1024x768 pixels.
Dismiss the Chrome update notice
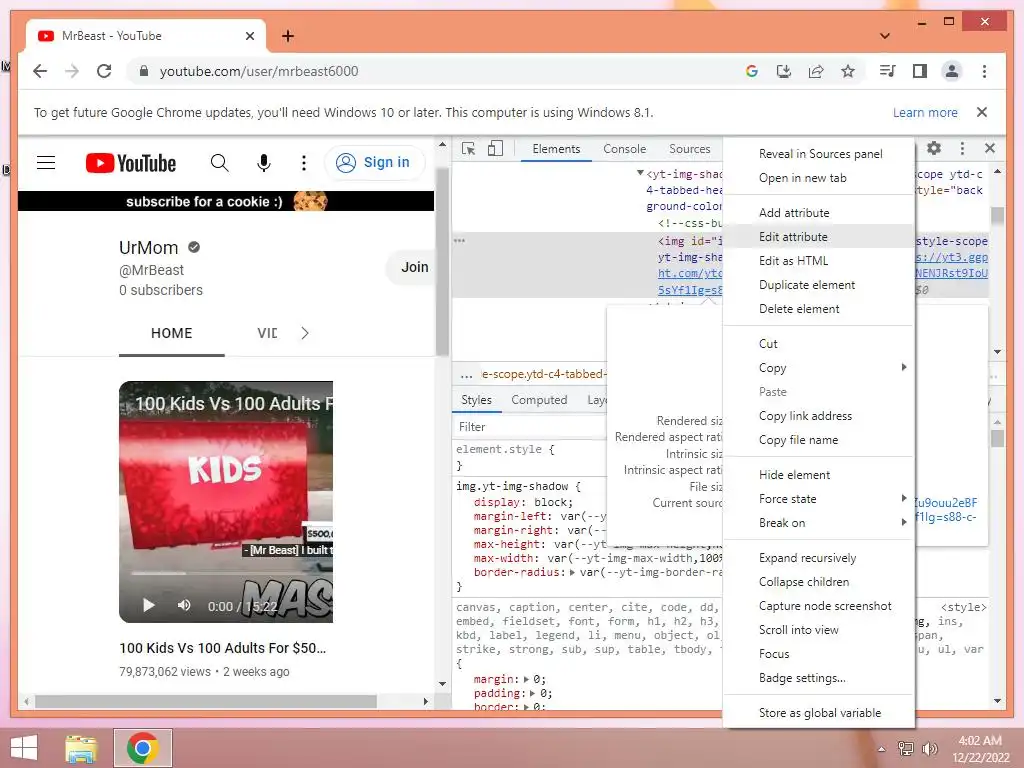pyautogui.click(x=982, y=112)
